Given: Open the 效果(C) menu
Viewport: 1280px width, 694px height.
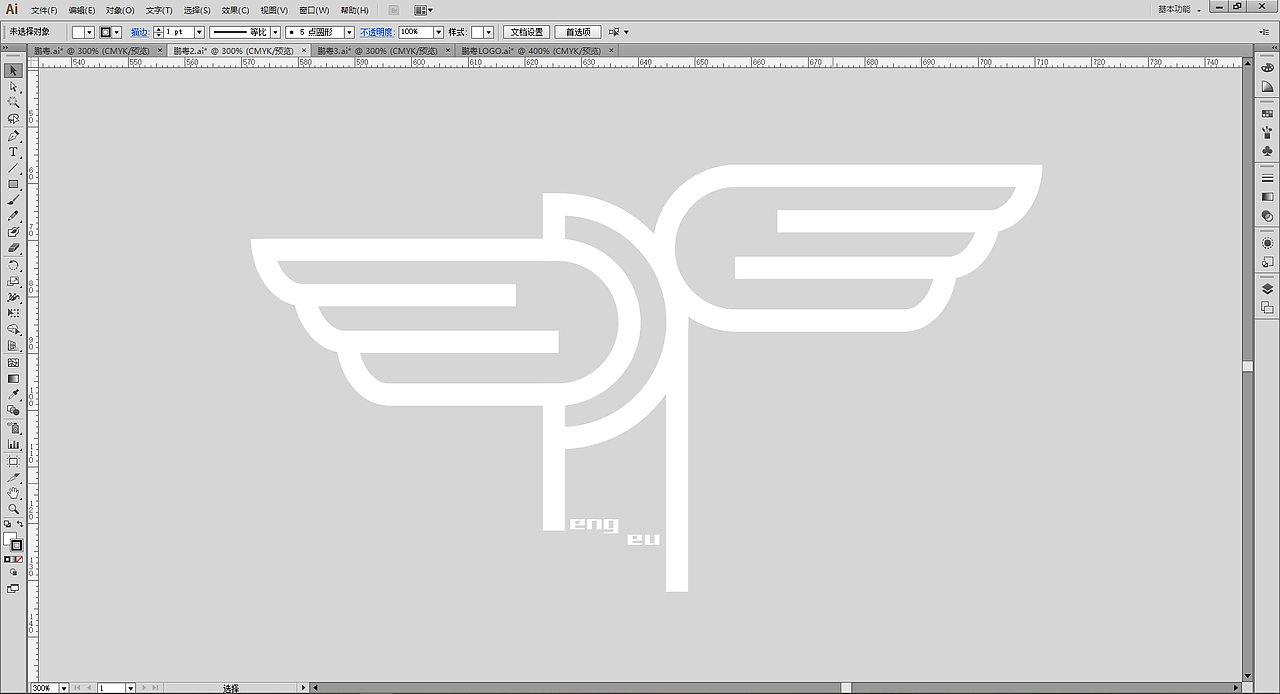Looking at the screenshot, I should click(x=236, y=10).
